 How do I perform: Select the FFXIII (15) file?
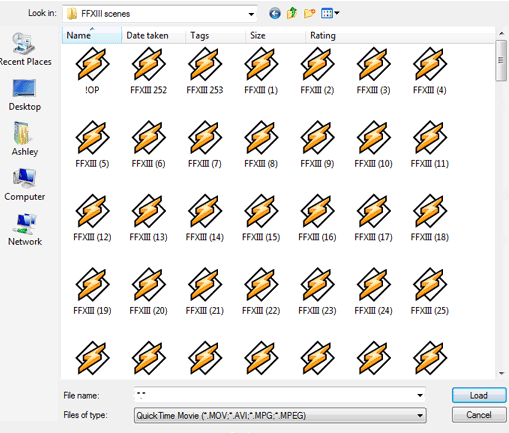coord(261,218)
